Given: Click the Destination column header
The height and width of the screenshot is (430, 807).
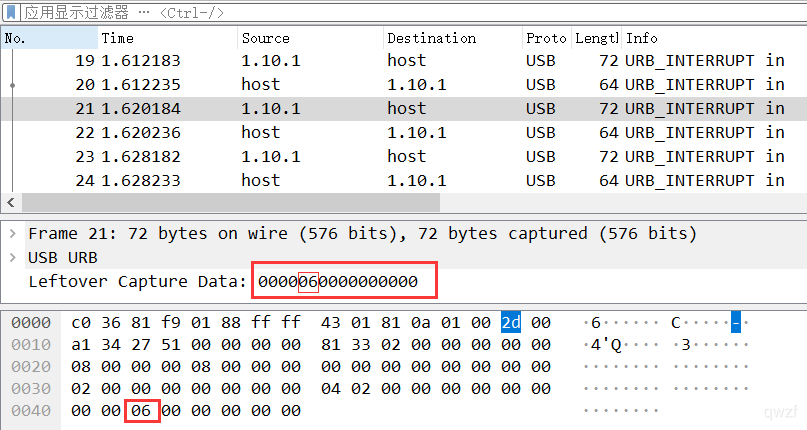Looking at the screenshot, I should pyautogui.click(x=453, y=38).
